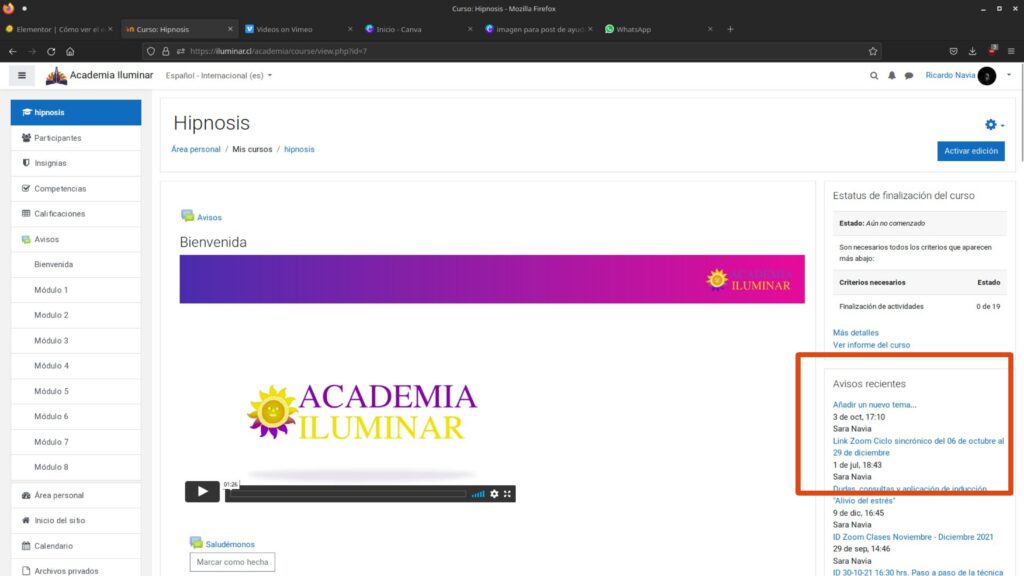Switch to the Elementor tab

[x=59, y=29]
